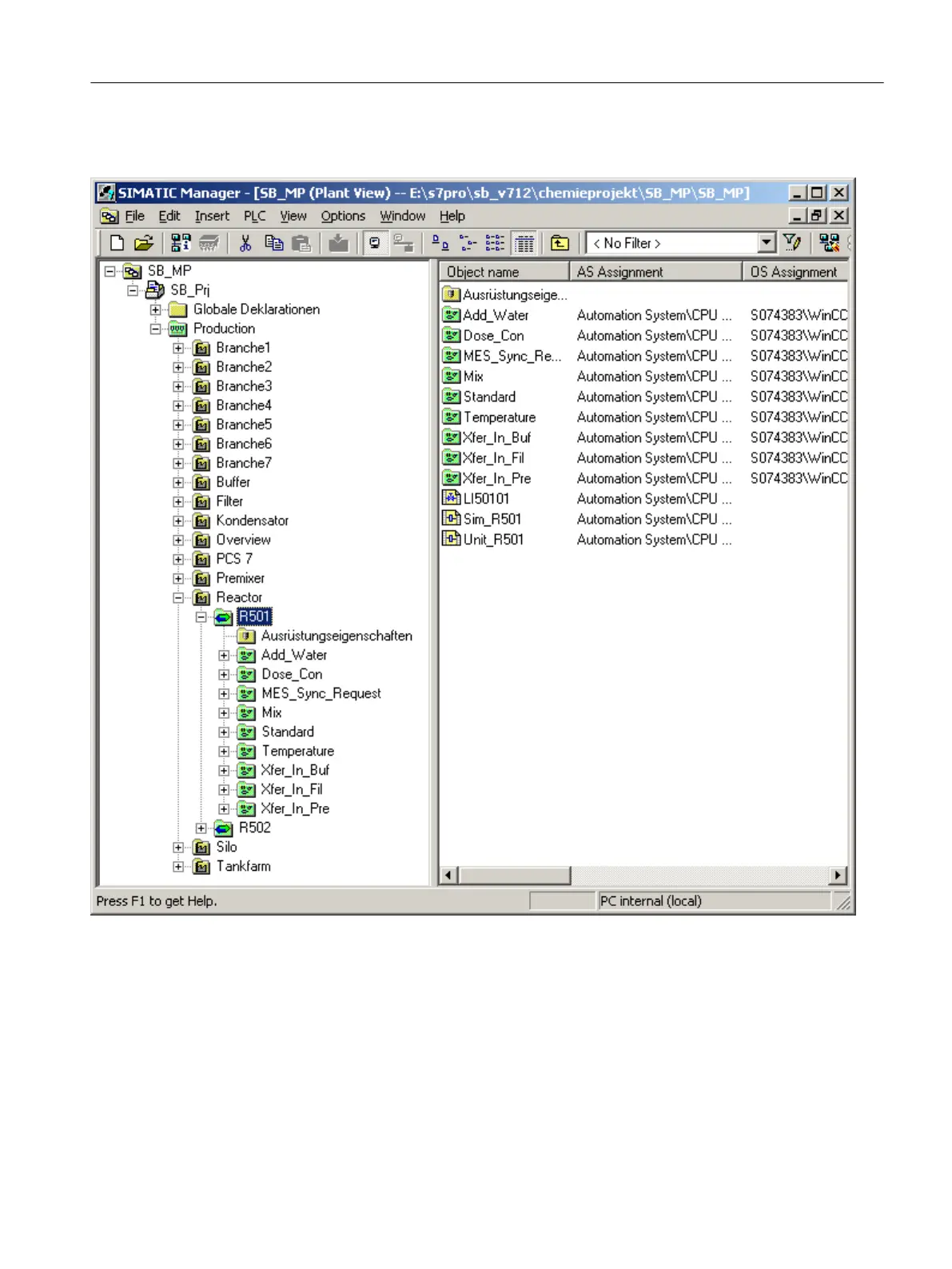Click Xfer_In_Pre icon in object list
Viewport: 952px width, 1269px height.
pos(452,478)
